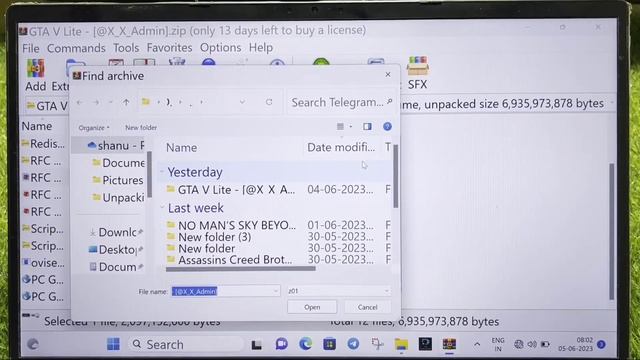Open the dark terminal taskbar icon
640x360 pixels.
pyautogui.click(x=425, y=344)
